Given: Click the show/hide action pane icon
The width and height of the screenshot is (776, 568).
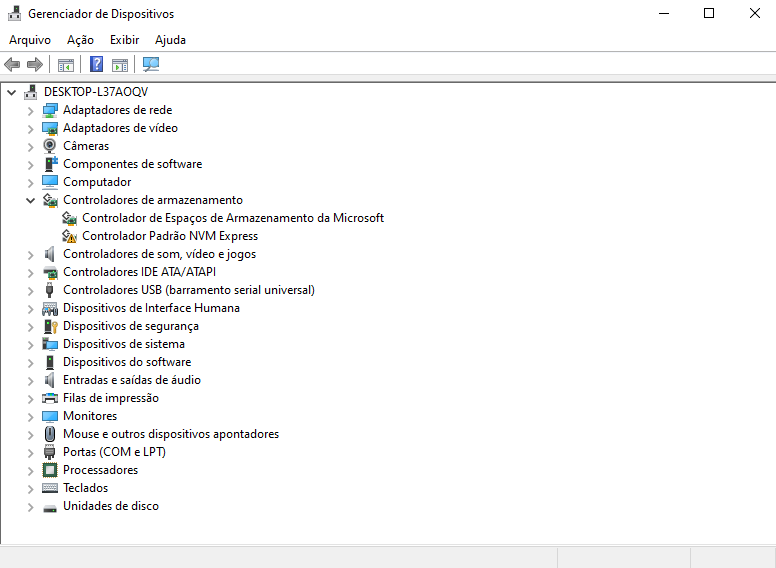Looking at the screenshot, I should (x=120, y=64).
